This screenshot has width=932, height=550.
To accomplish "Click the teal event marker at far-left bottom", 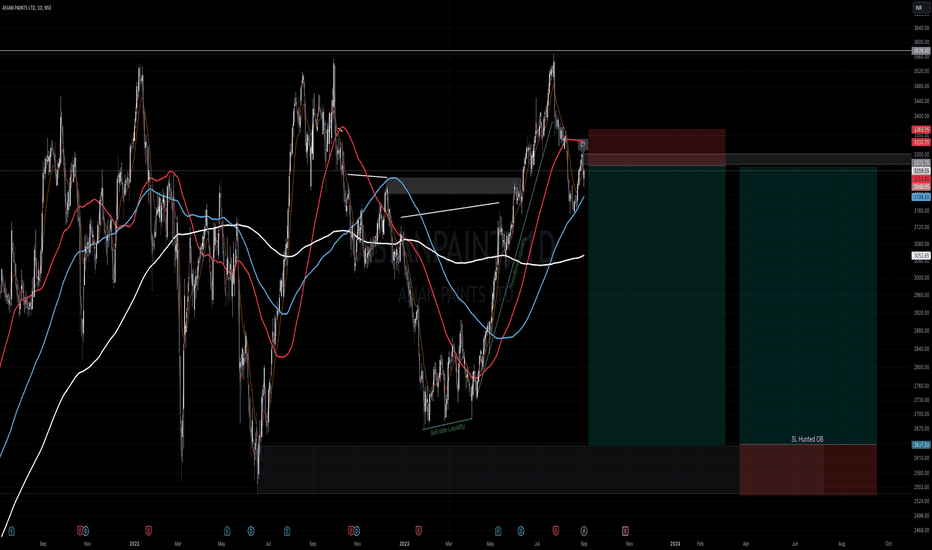I will [11, 530].
